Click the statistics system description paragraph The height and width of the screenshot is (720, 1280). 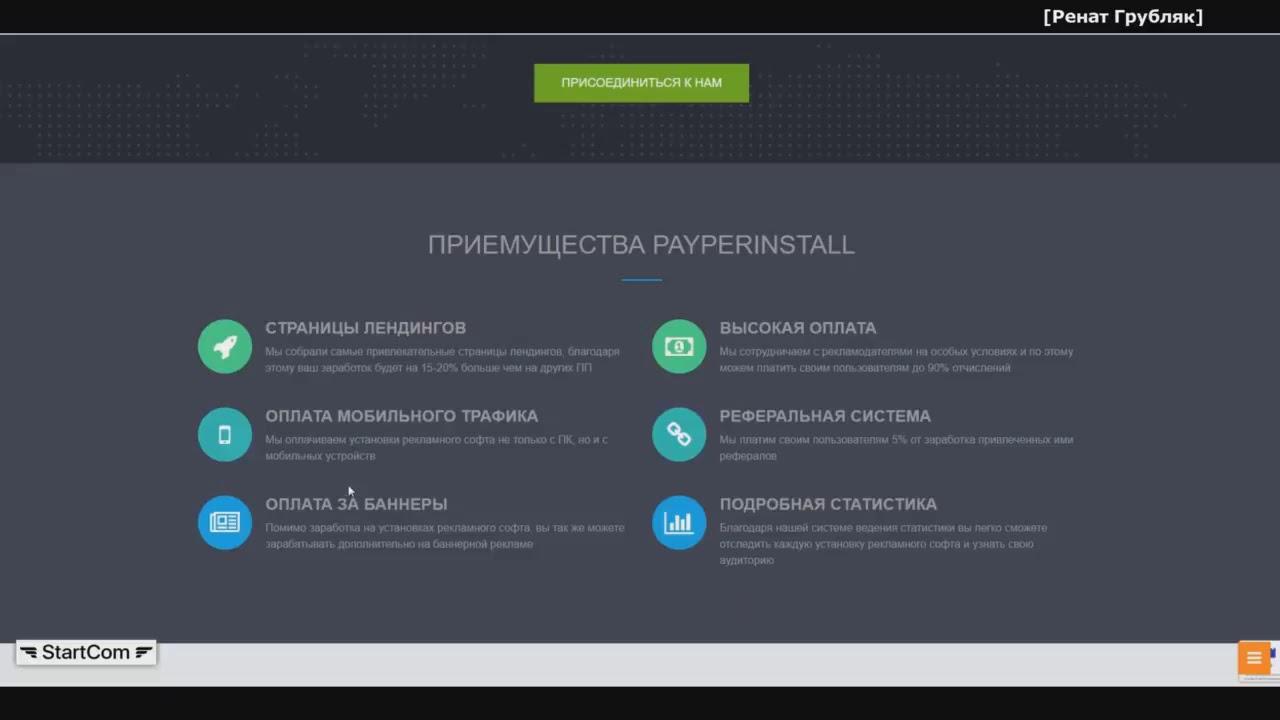(x=884, y=544)
